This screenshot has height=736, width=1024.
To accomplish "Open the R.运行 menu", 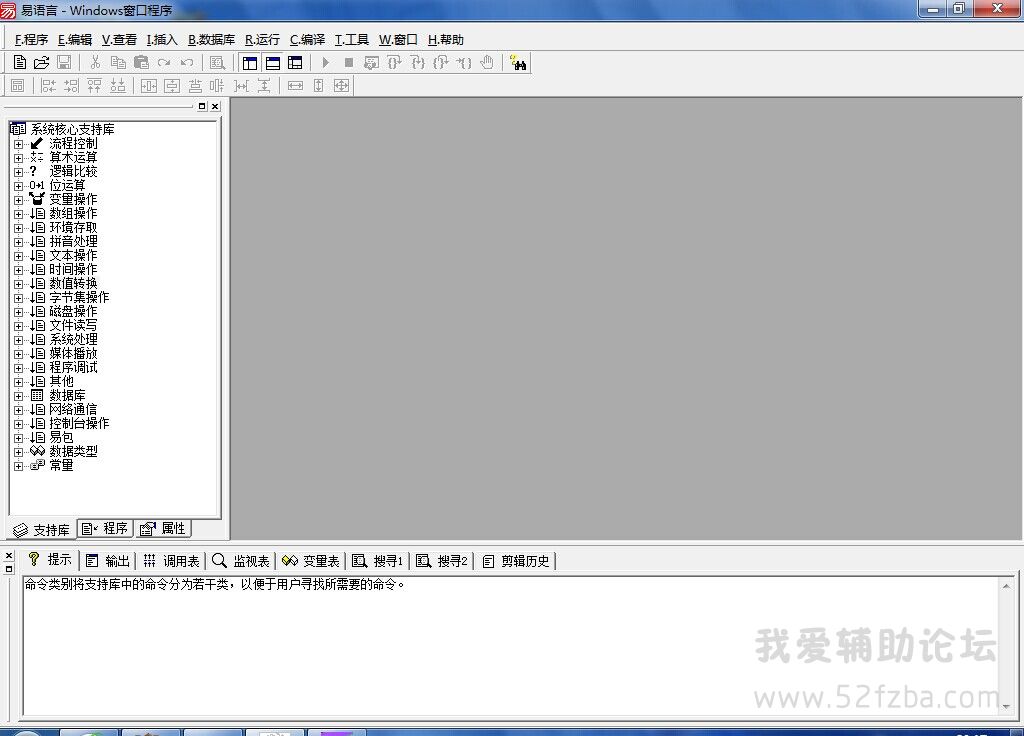I will 262,40.
